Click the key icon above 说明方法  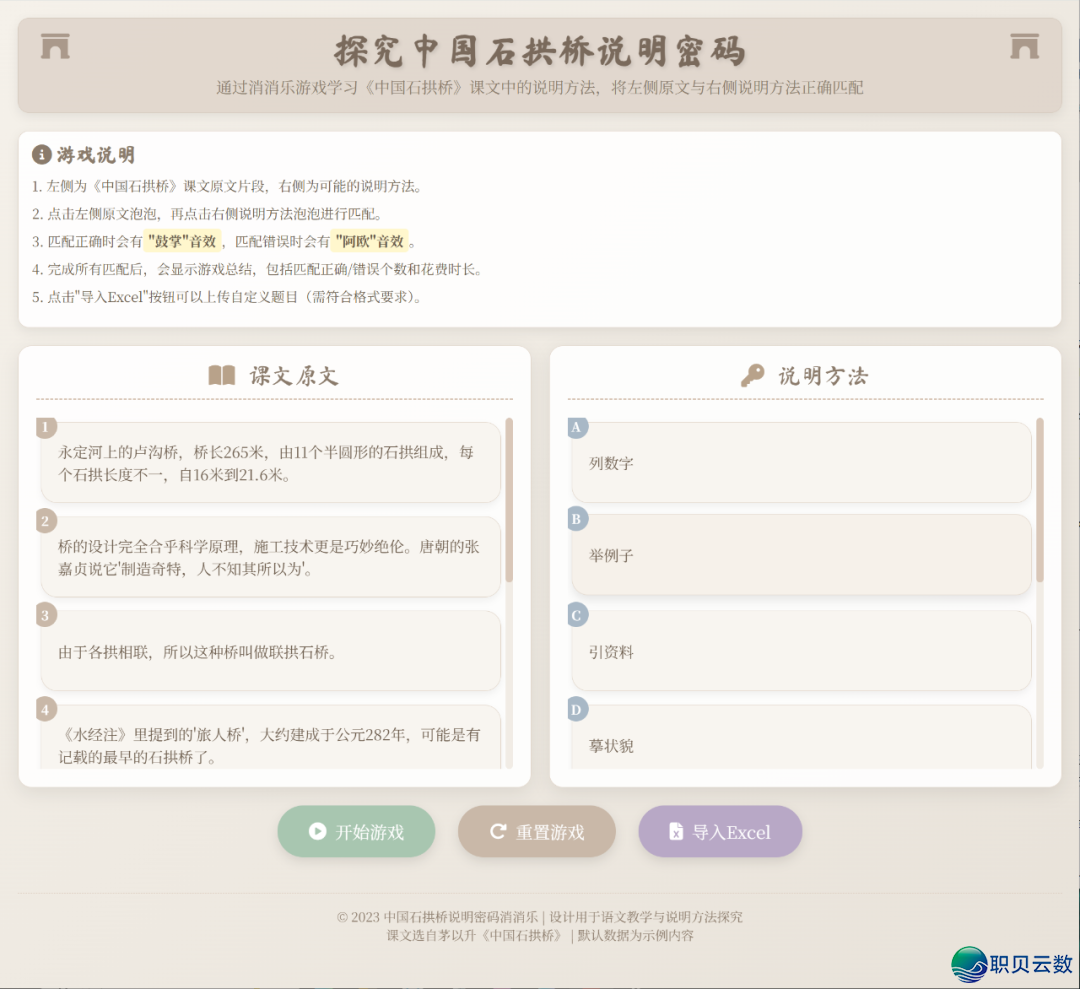[753, 375]
